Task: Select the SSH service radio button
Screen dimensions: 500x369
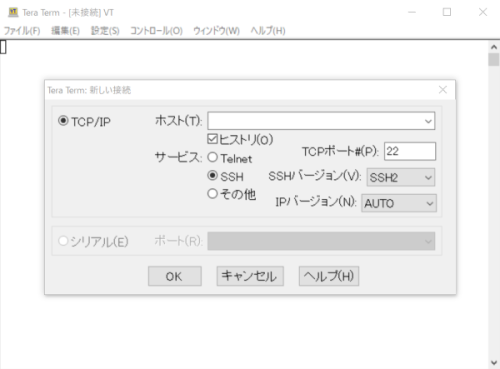Action: (212, 175)
